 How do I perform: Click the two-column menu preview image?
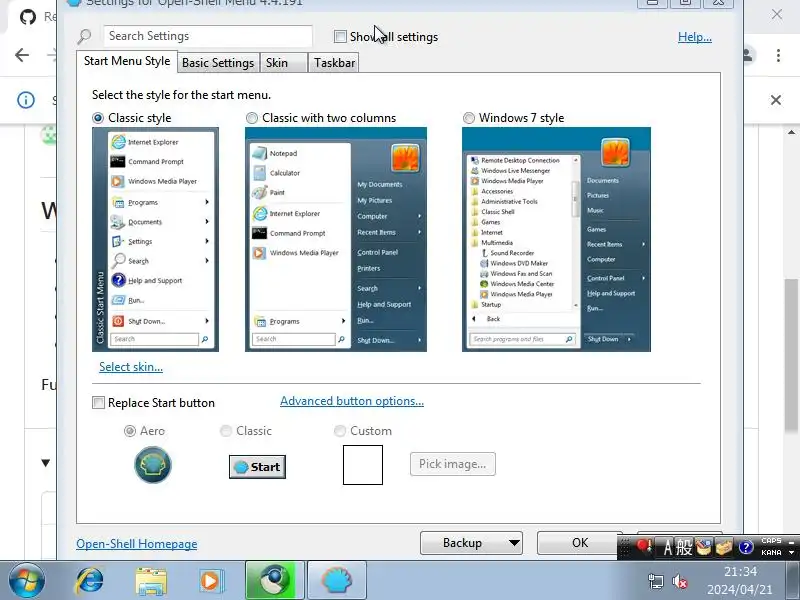coord(336,239)
